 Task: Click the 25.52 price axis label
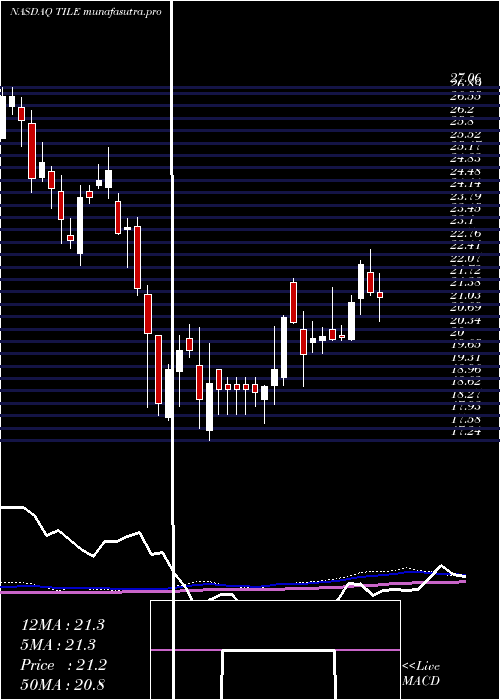[x=466, y=134]
